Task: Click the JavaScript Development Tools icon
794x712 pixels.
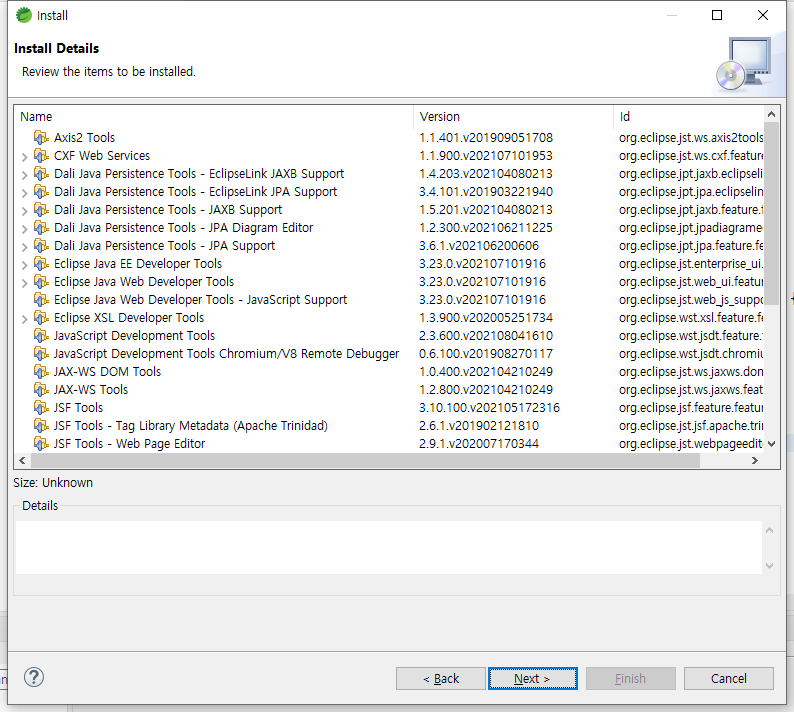Action: 41,335
